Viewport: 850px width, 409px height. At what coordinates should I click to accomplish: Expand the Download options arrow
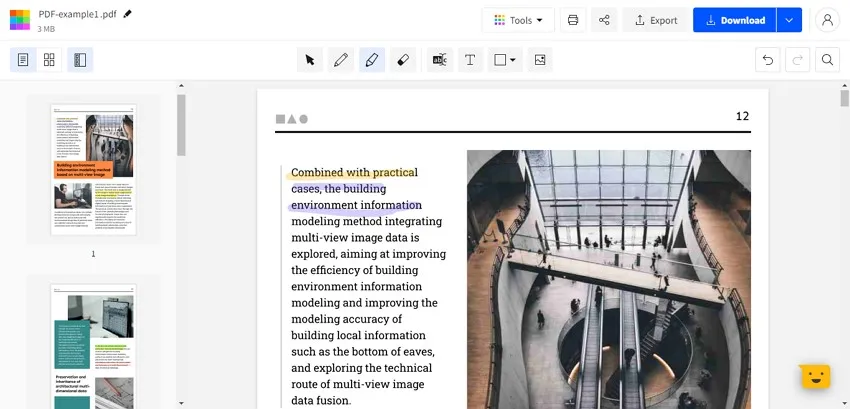789,20
